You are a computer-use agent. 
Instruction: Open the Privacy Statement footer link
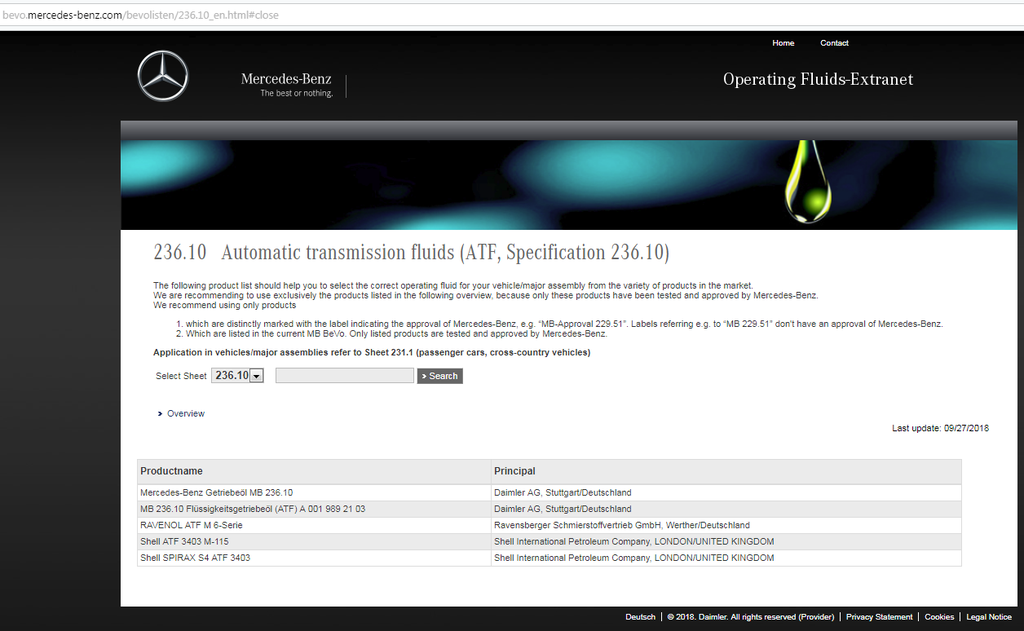[879, 617]
